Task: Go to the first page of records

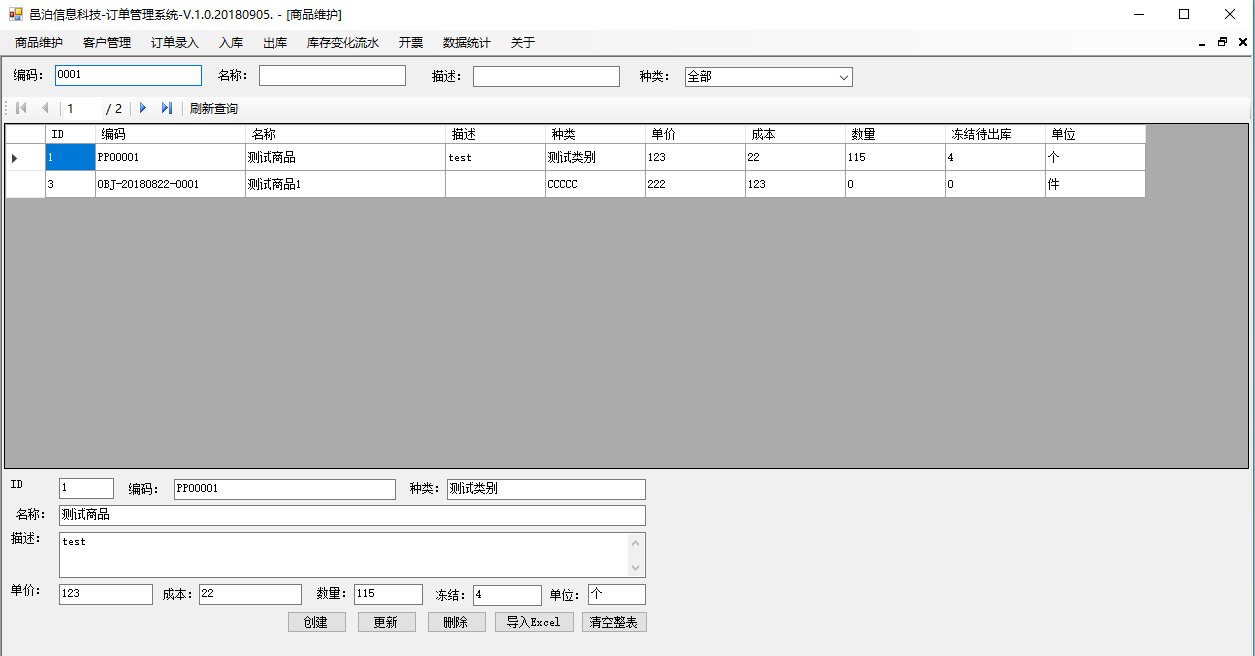Action: [21, 108]
